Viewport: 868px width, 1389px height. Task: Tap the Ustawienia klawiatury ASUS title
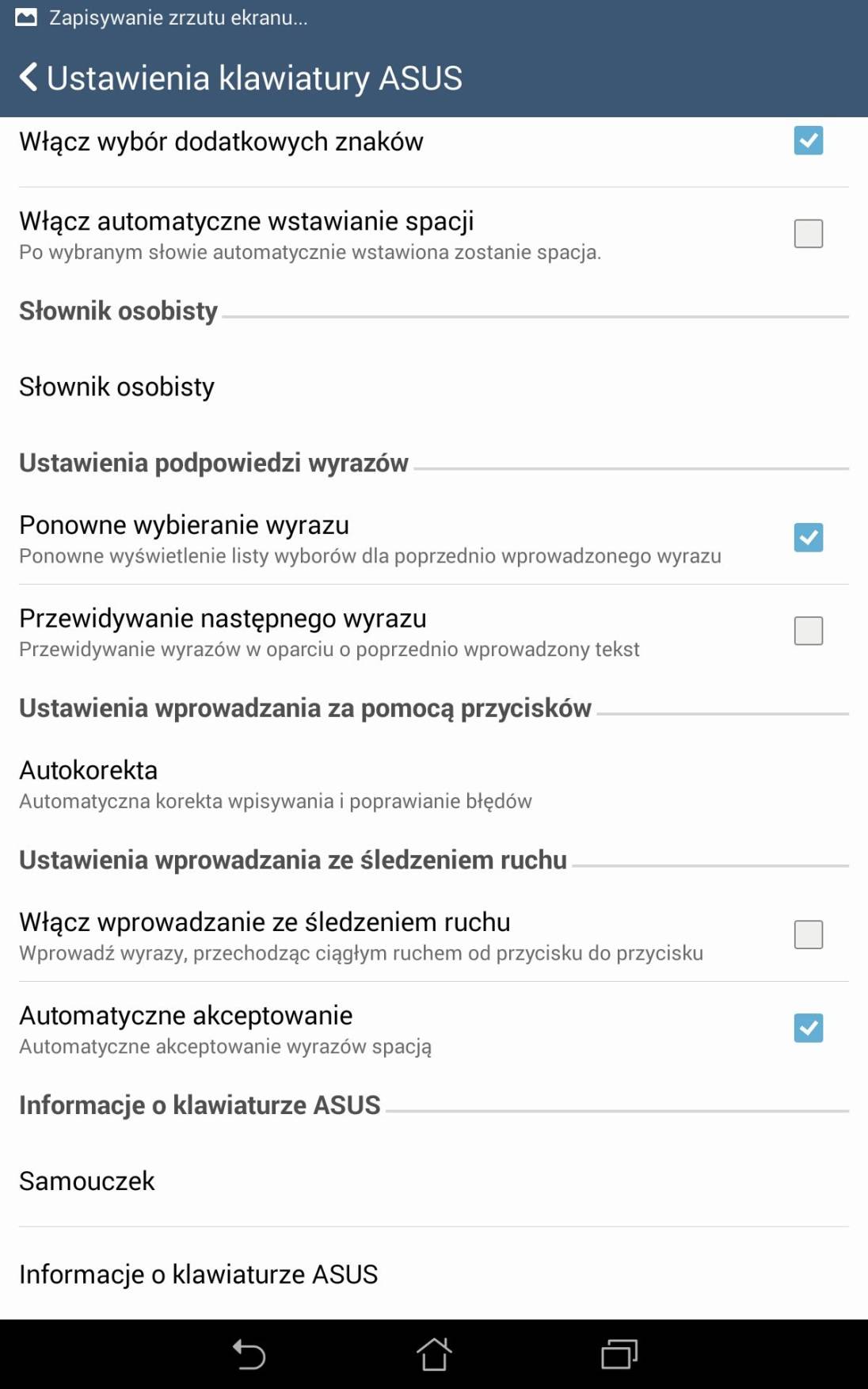point(254,78)
